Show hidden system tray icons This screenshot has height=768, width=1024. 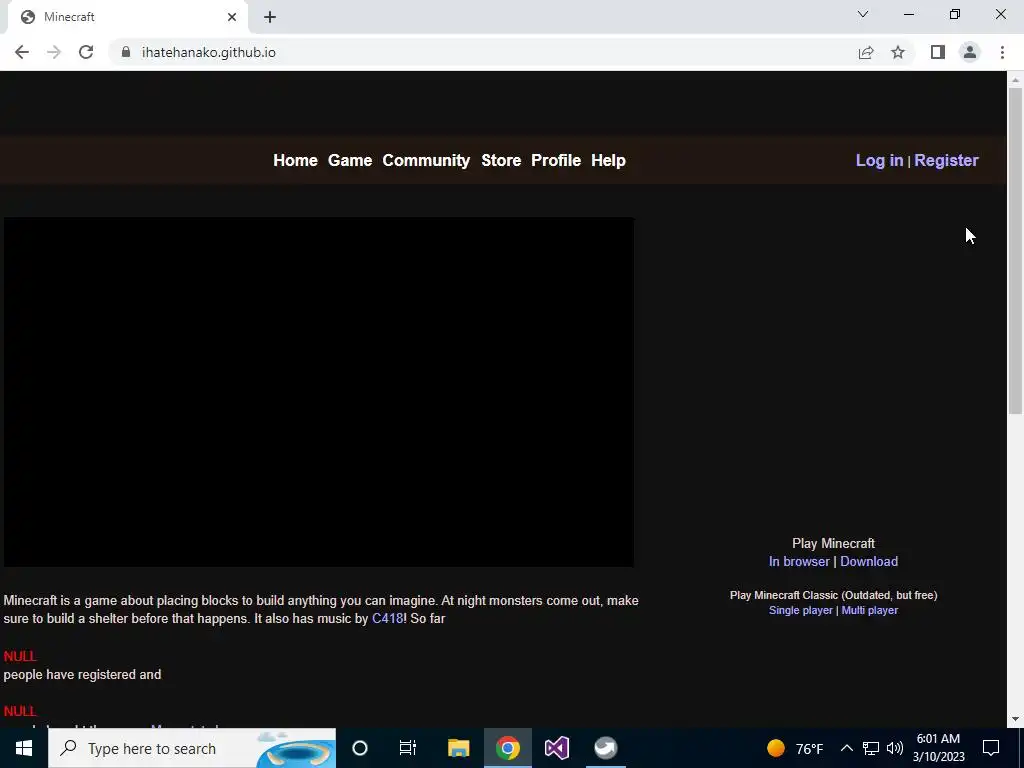click(846, 748)
